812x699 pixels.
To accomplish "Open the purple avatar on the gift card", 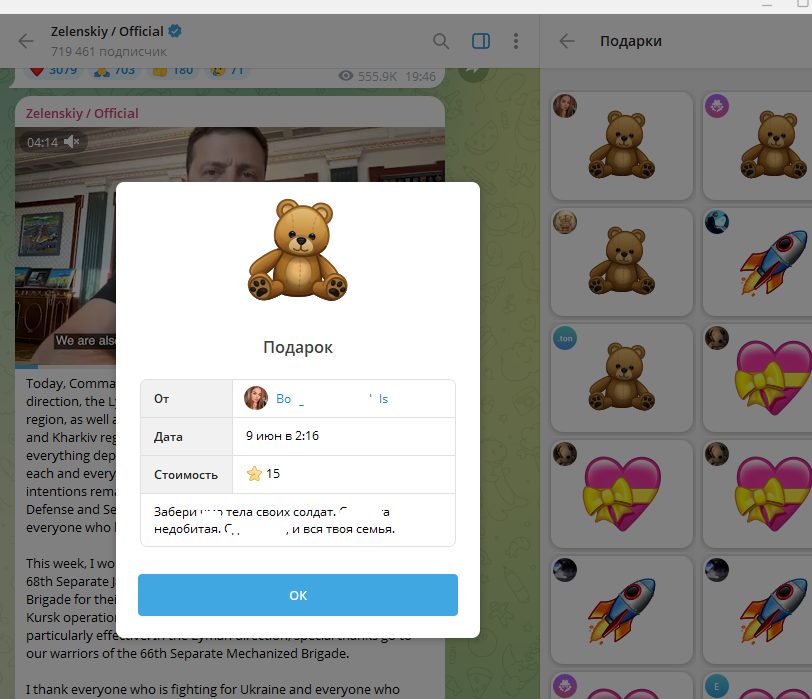I will (x=717, y=106).
